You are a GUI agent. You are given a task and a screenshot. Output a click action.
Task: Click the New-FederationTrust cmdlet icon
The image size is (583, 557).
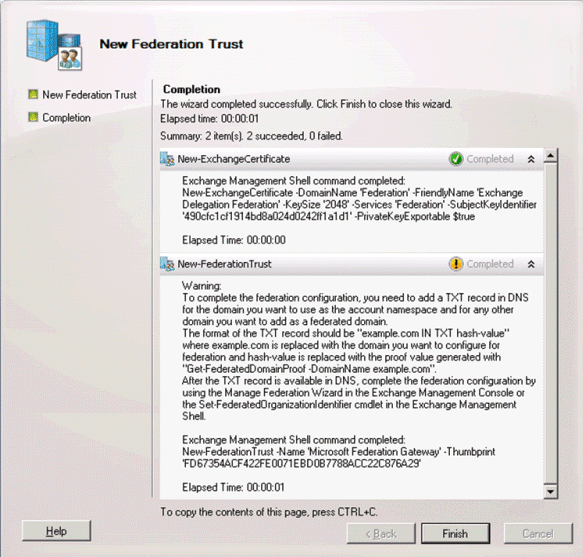tap(167, 264)
